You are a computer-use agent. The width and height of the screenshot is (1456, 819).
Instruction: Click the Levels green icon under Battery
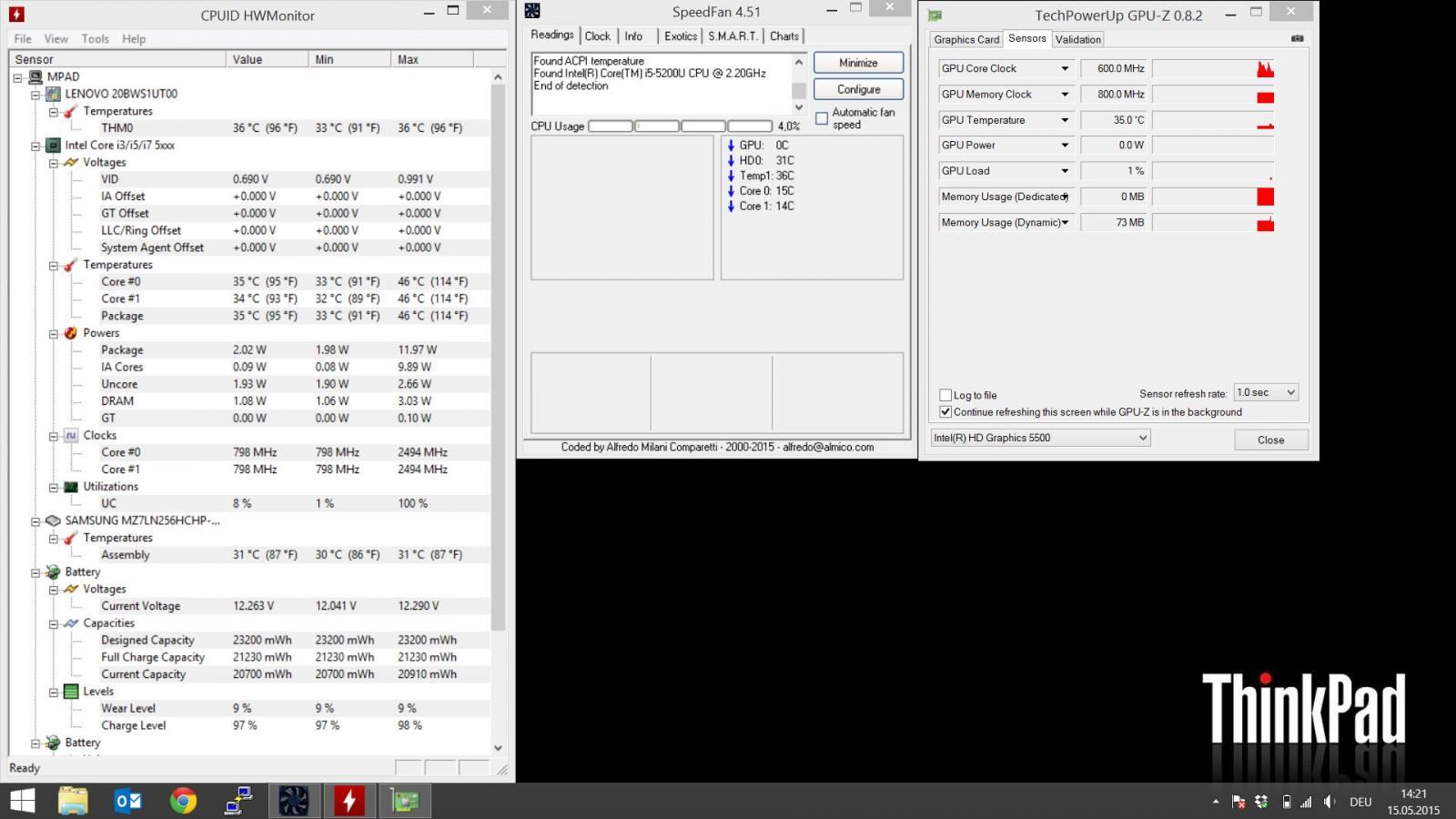point(71,692)
